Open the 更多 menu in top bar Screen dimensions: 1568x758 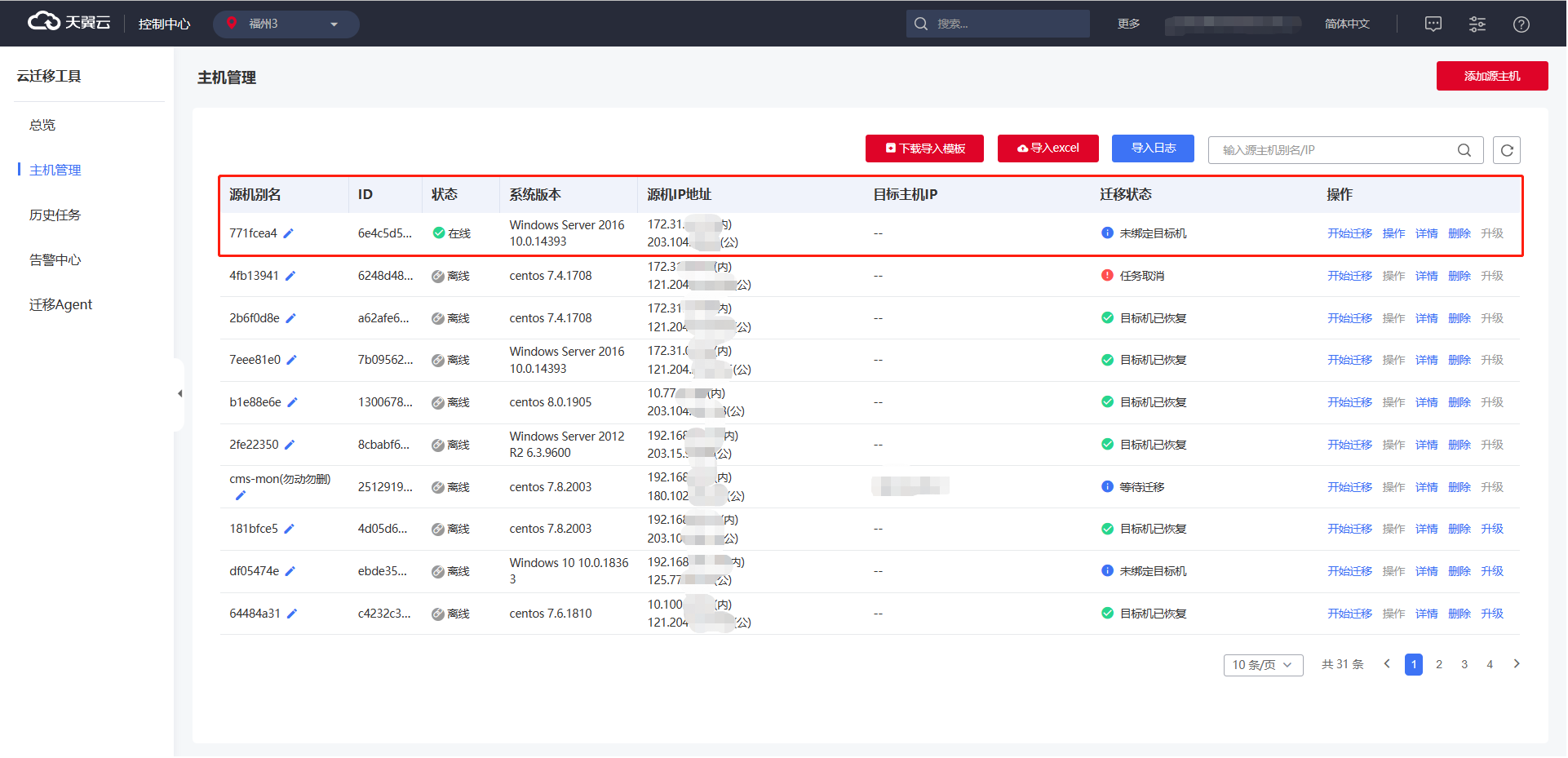pyautogui.click(x=1130, y=24)
